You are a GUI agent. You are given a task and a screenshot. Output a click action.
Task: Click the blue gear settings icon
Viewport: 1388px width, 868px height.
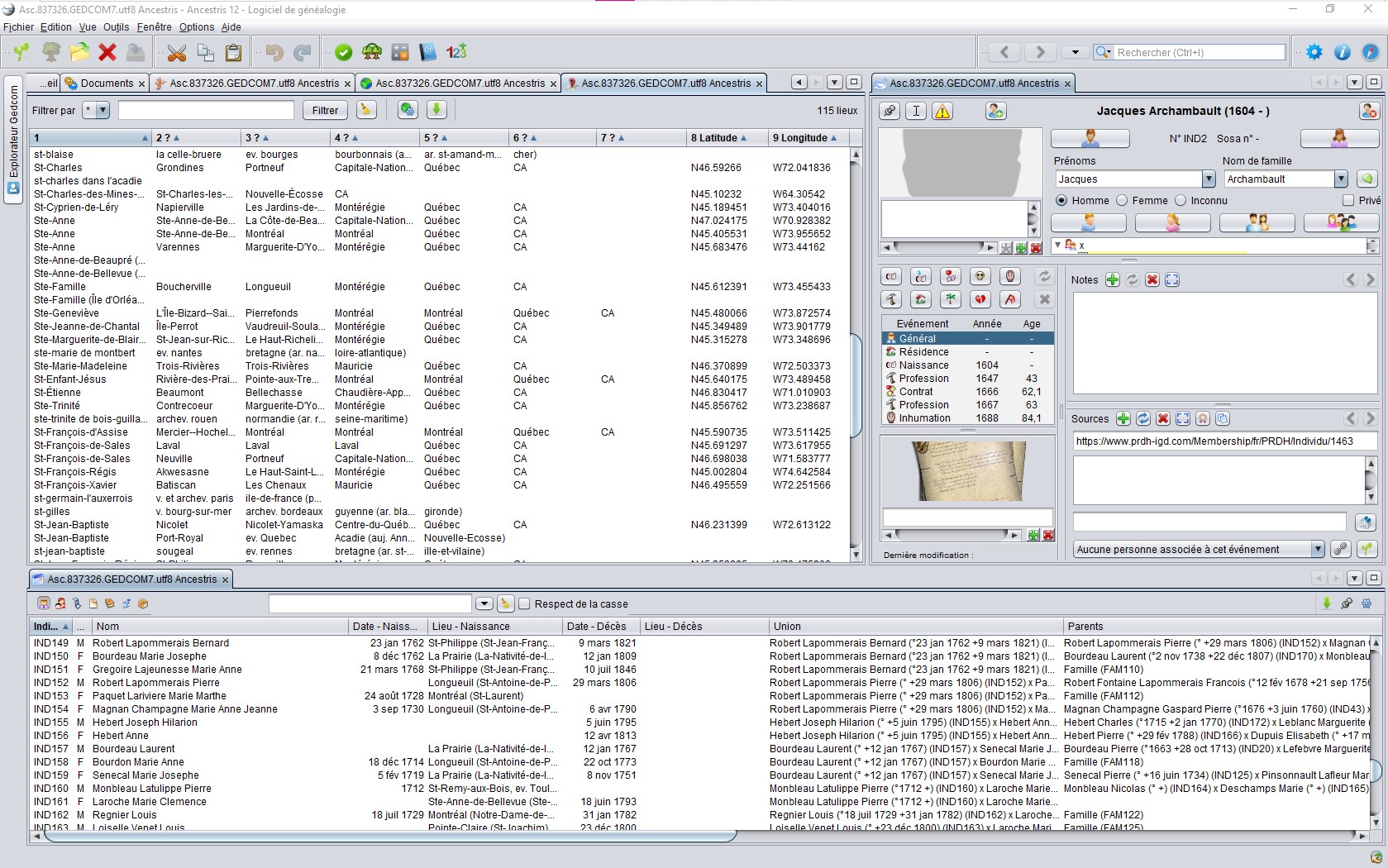pyautogui.click(x=1314, y=52)
